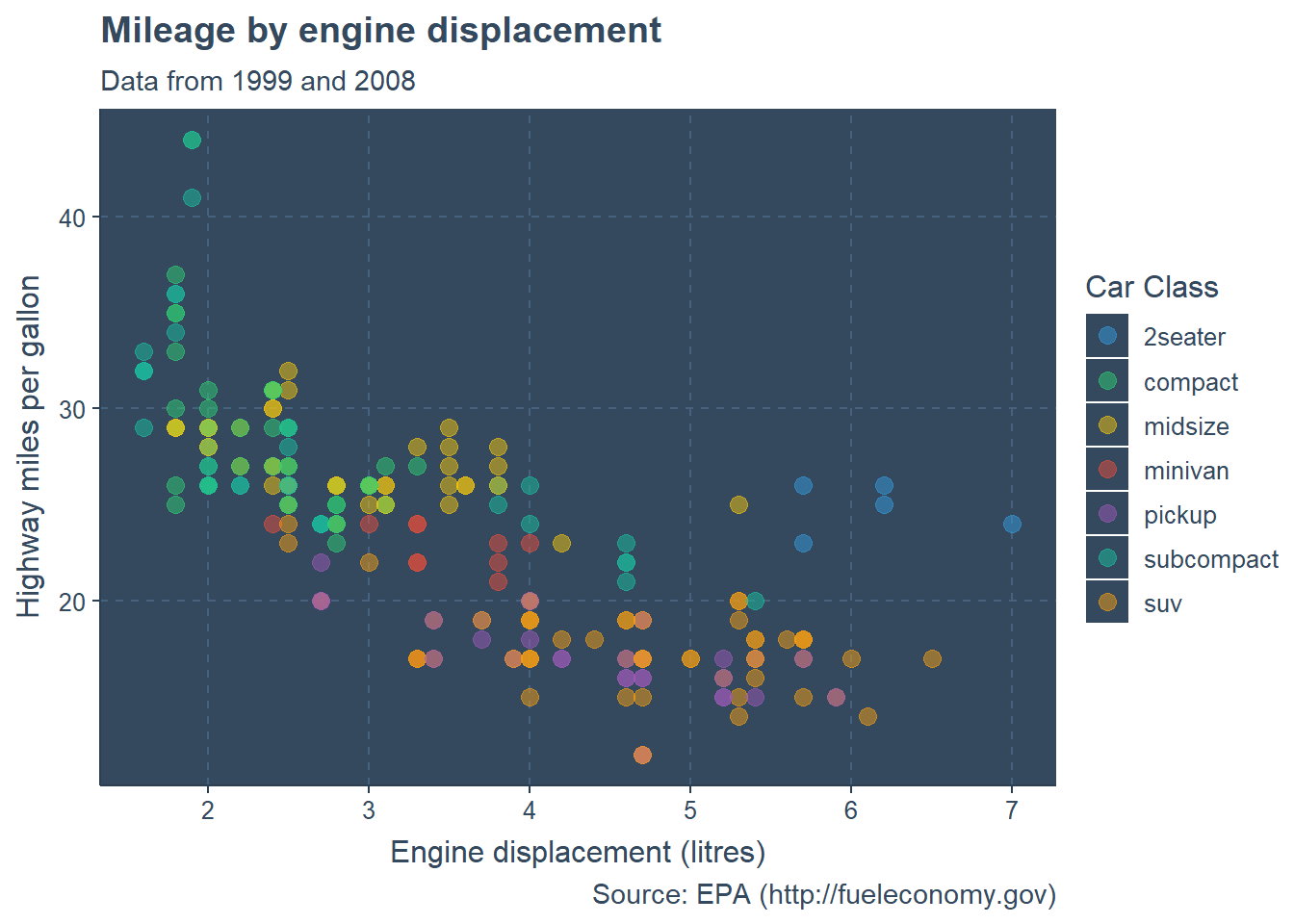The width and height of the screenshot is (1294, 924).
Task: Click the x-axis tick label '6'
Action: pos(851,810)
